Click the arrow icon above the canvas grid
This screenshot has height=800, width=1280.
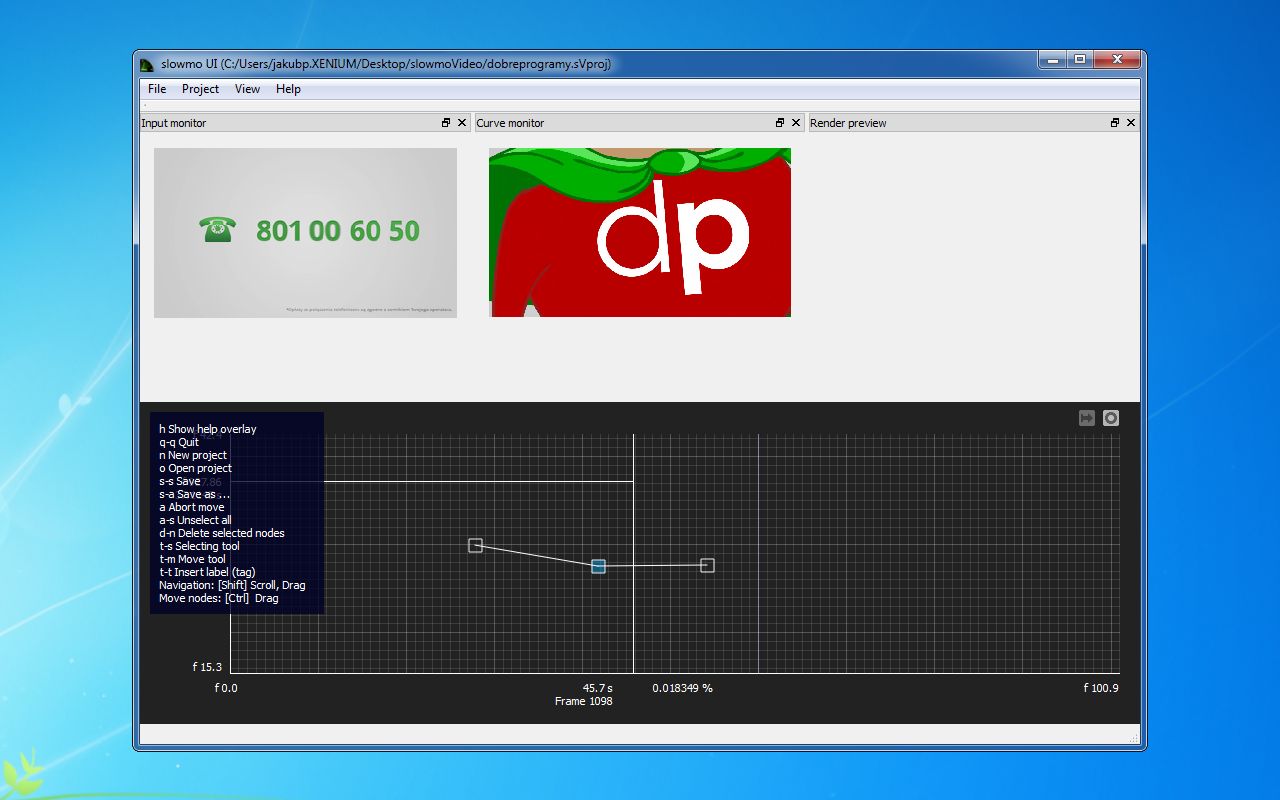[1087, 418]
